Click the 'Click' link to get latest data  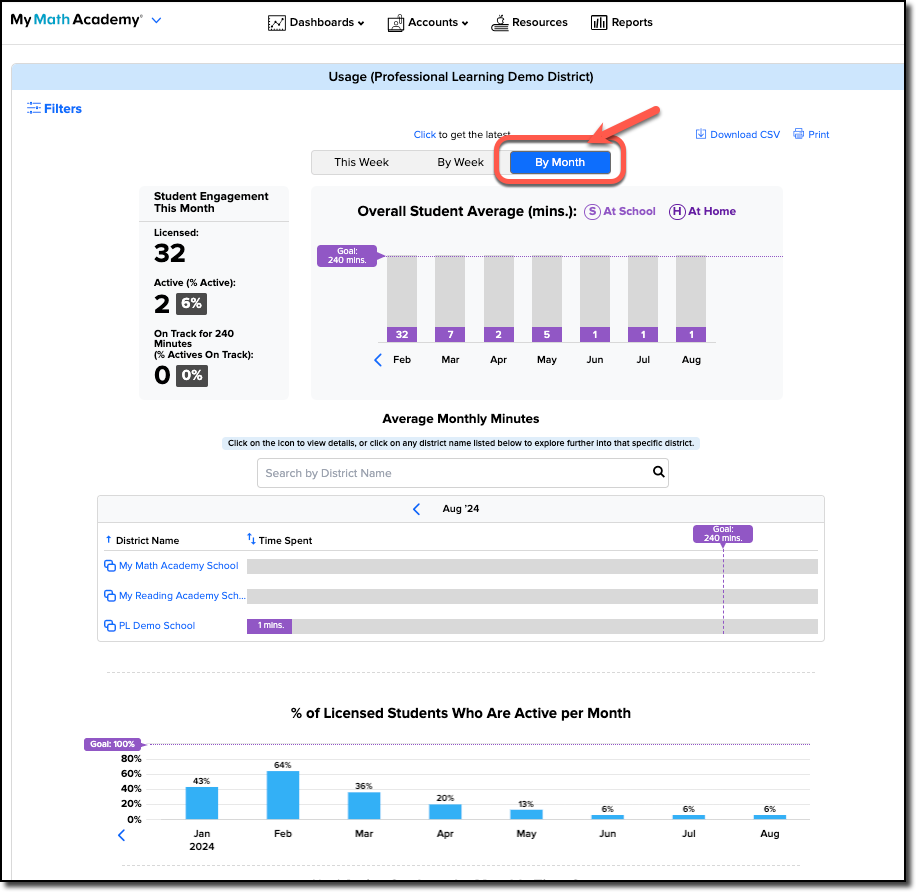click(425, 134)
